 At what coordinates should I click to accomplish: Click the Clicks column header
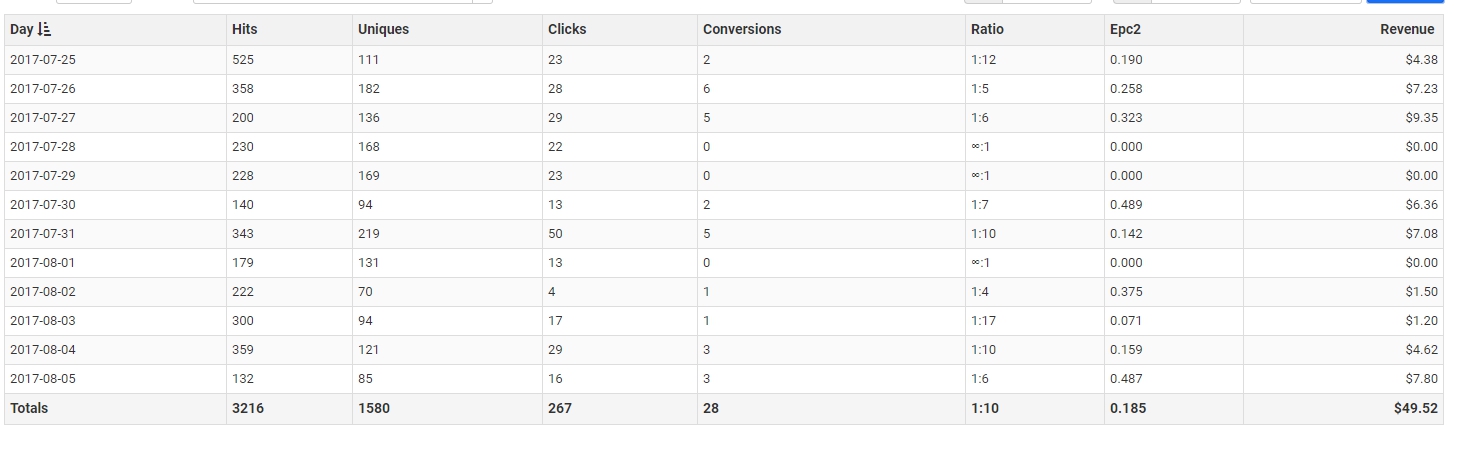click(567, 30)
